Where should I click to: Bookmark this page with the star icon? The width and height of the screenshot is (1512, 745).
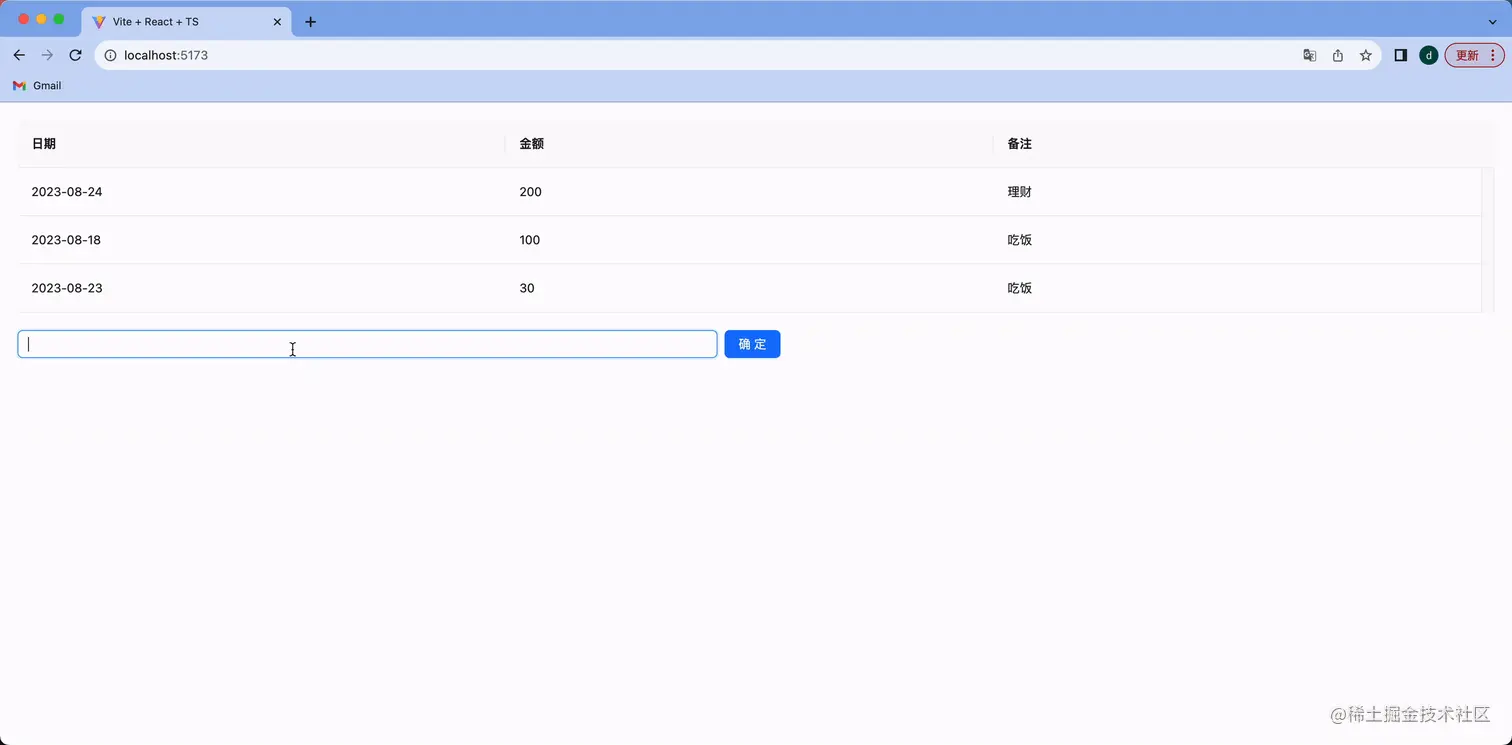click(1366, 55)
